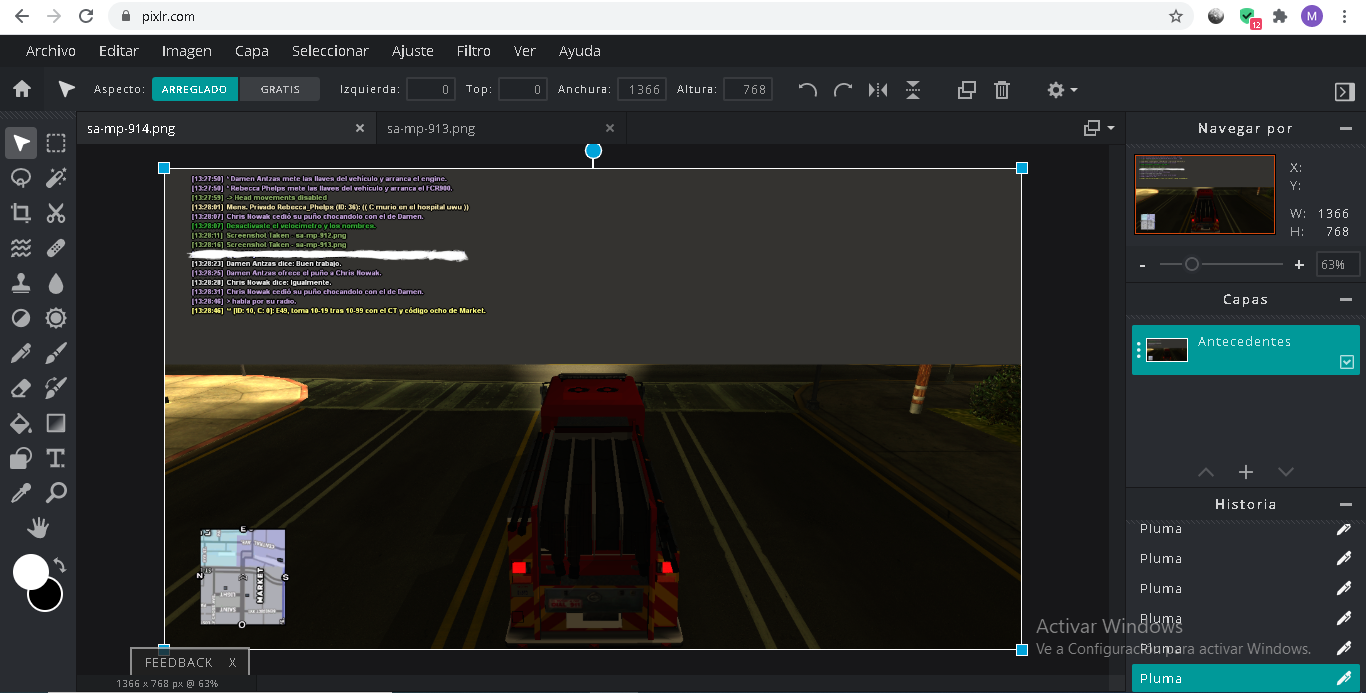The width and height of the screenshot is (1366, 693).
Task: Select the Dodge/Burn tool
Action: (x=21, y=318)
